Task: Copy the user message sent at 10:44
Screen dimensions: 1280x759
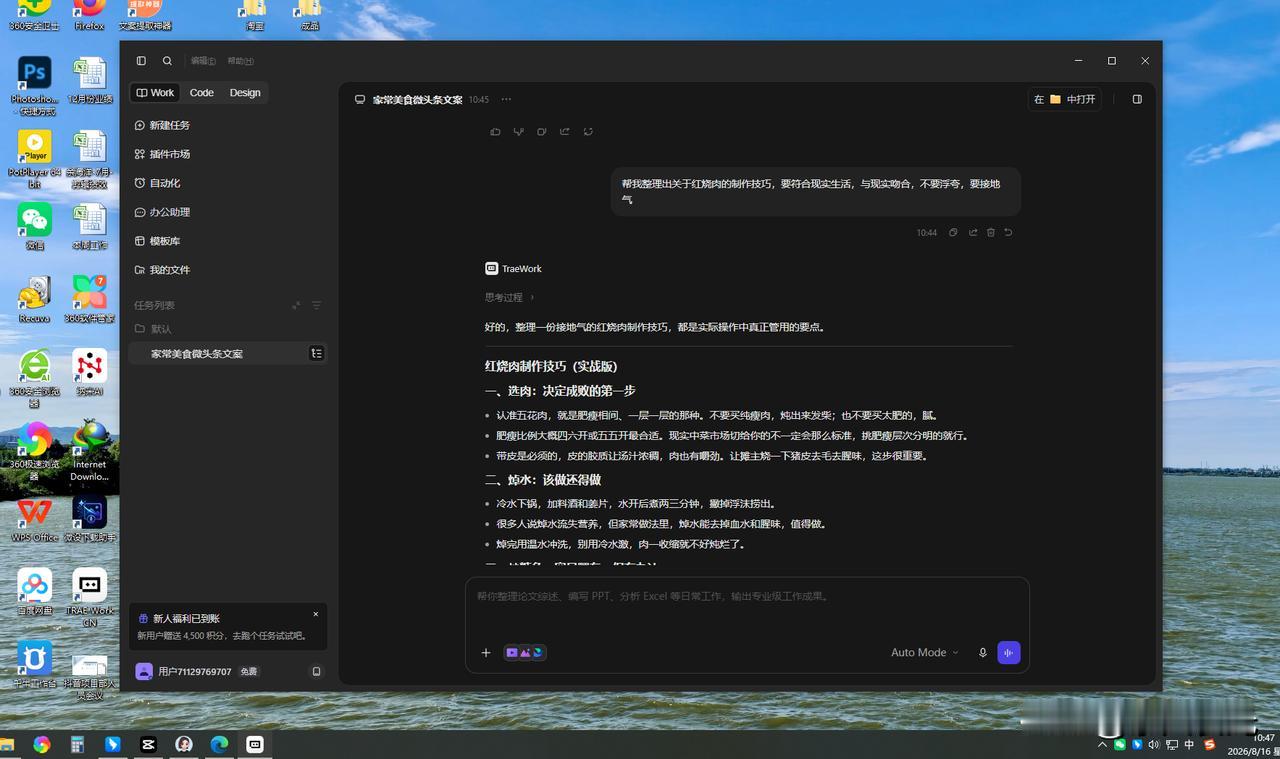Action: click(953, 232)
